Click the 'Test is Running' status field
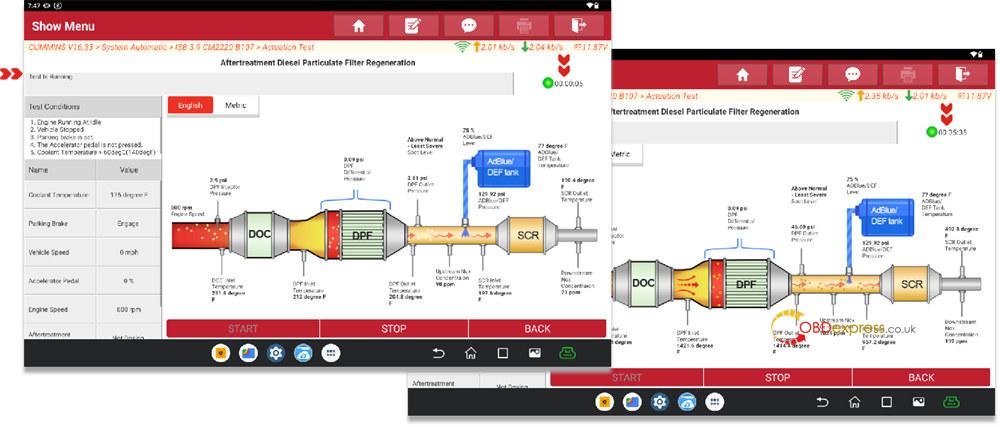 [268, 83]
